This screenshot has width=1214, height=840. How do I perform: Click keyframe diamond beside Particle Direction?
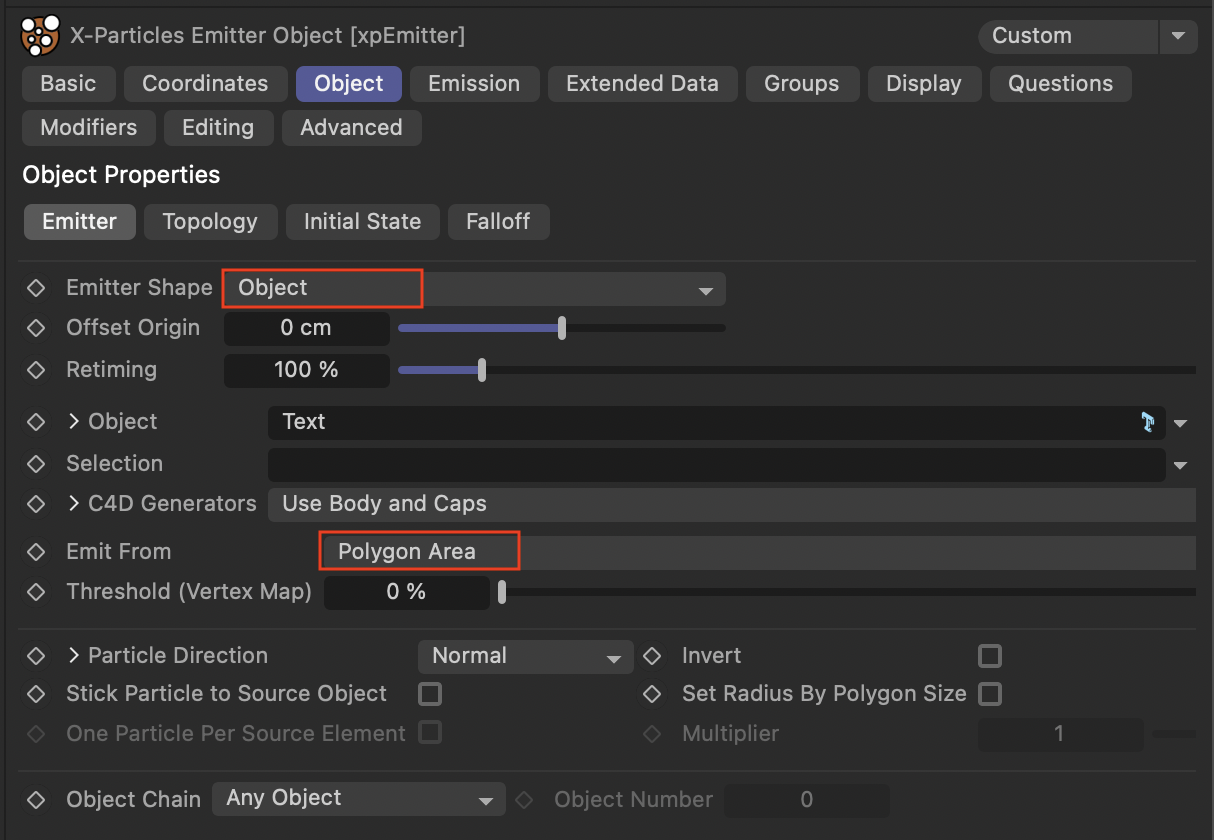tap(36, 656)
